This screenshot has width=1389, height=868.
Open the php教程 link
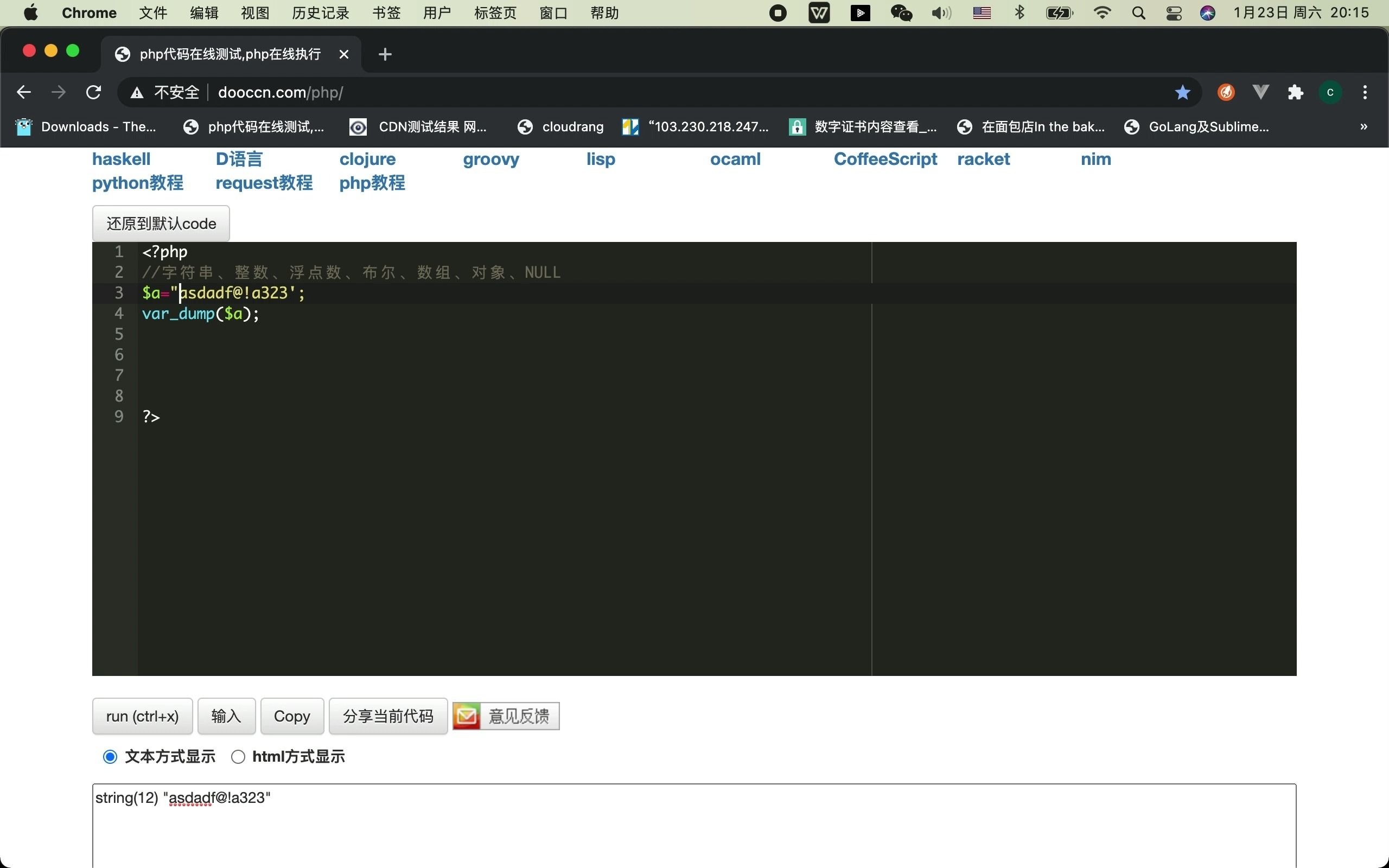pos(372,183)
